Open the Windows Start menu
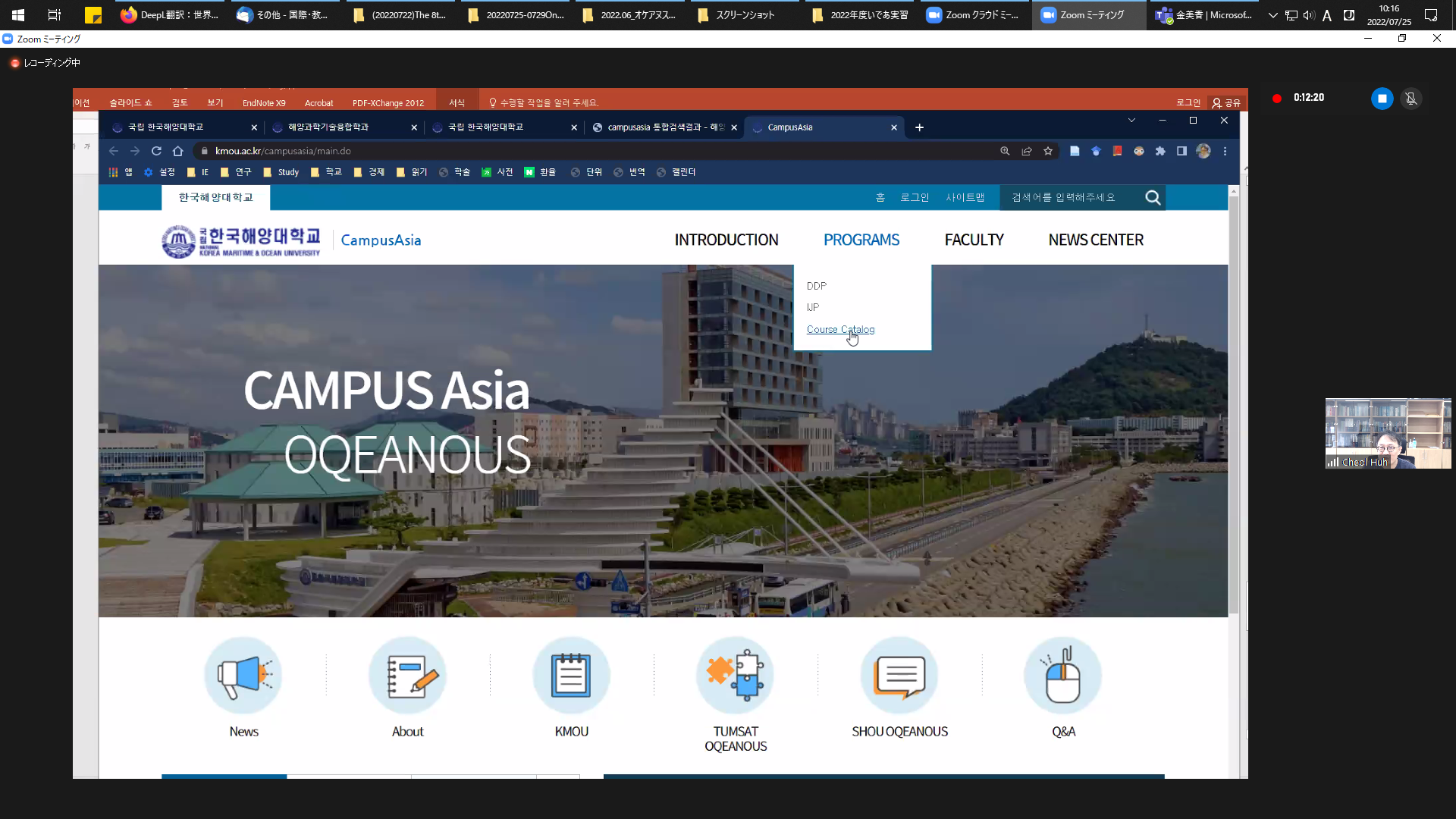Screen dimensions: 1456x819 click(18, 15)
